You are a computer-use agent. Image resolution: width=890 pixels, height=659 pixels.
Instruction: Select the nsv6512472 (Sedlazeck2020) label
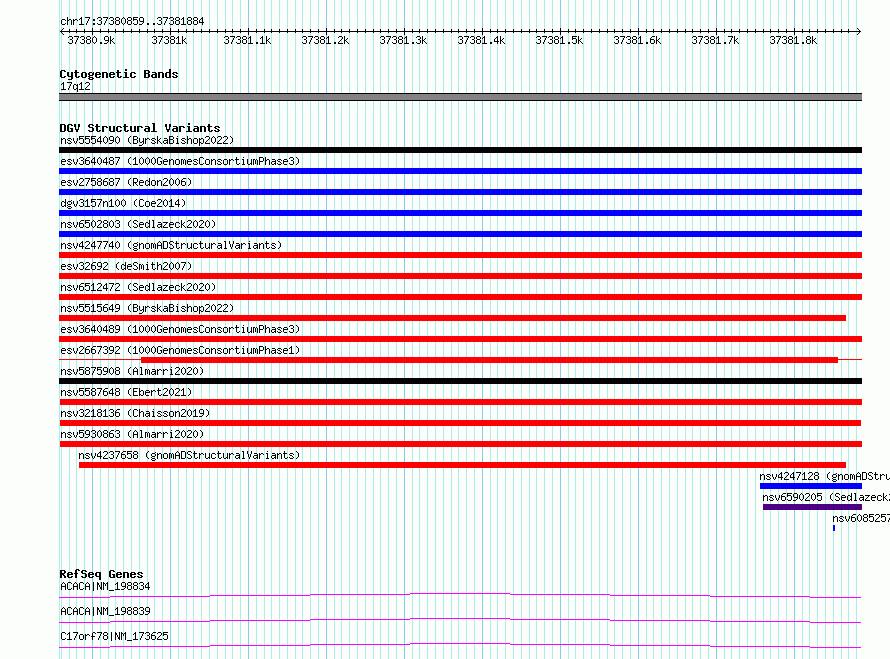138,287
